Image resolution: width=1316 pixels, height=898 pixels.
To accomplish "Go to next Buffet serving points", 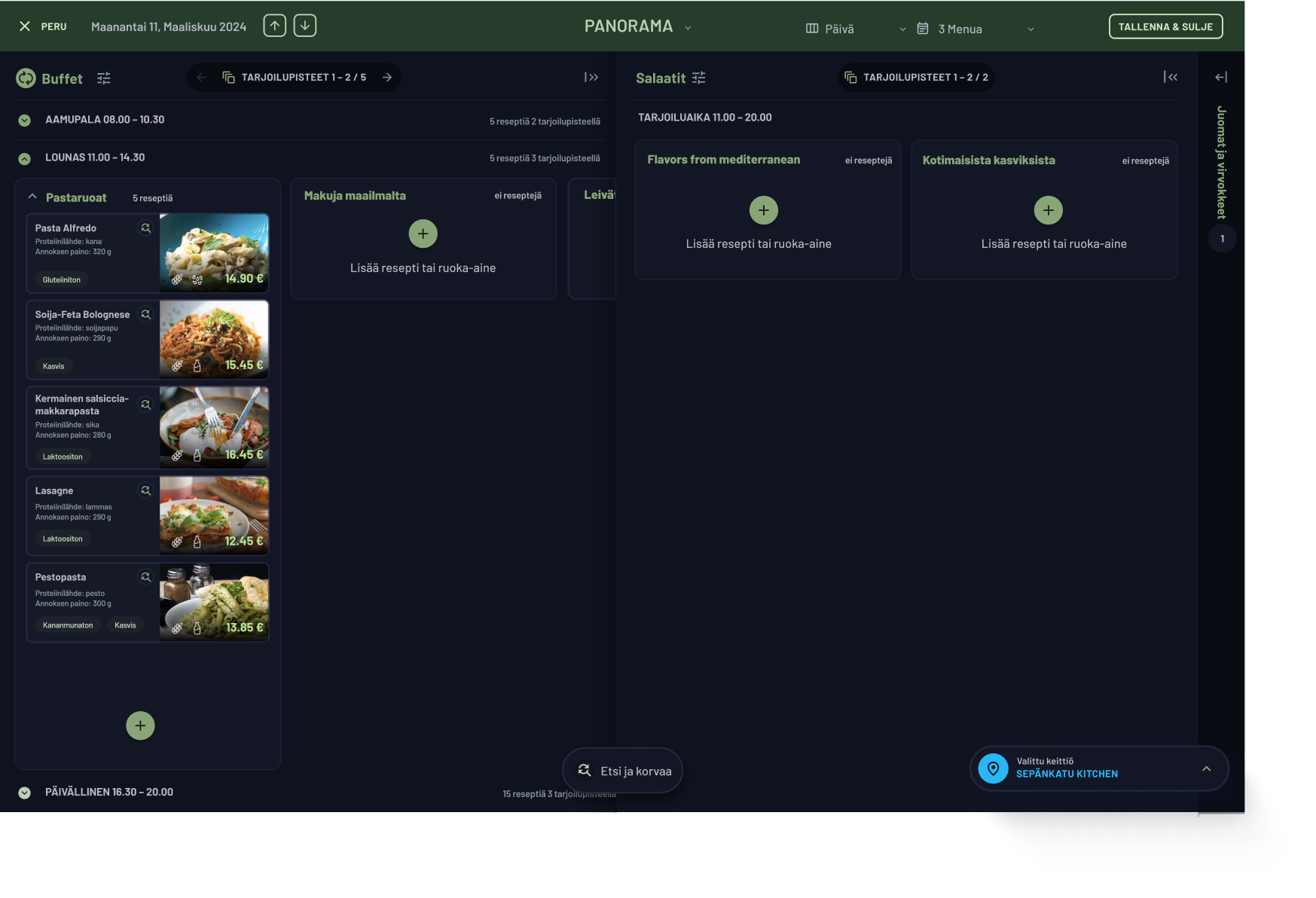I will click(x=387, y=78).
